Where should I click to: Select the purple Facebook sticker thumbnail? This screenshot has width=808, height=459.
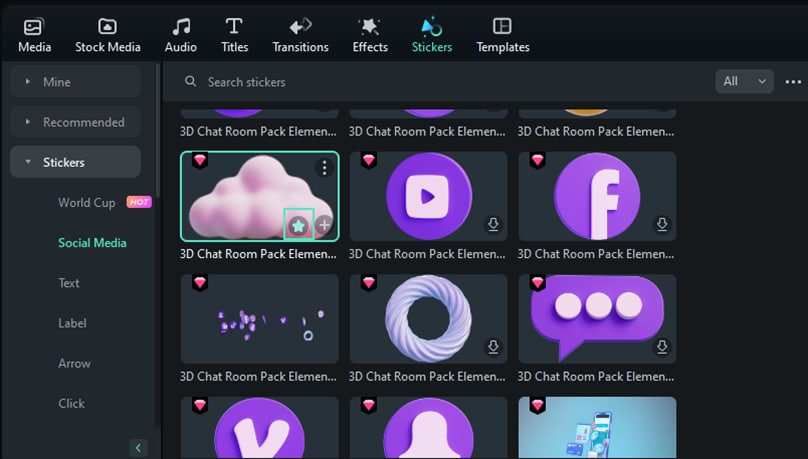tap(597, 196)
